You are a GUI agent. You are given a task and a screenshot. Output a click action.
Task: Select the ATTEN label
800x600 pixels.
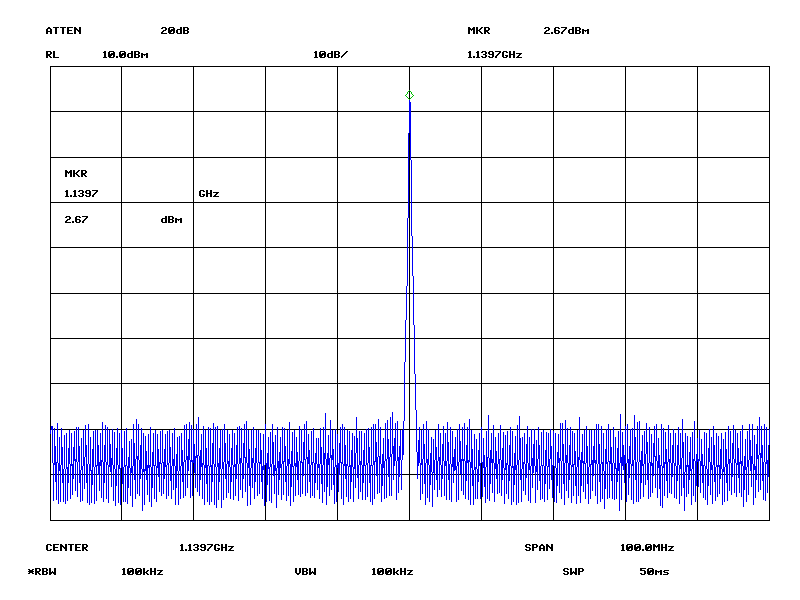[63, 31]
